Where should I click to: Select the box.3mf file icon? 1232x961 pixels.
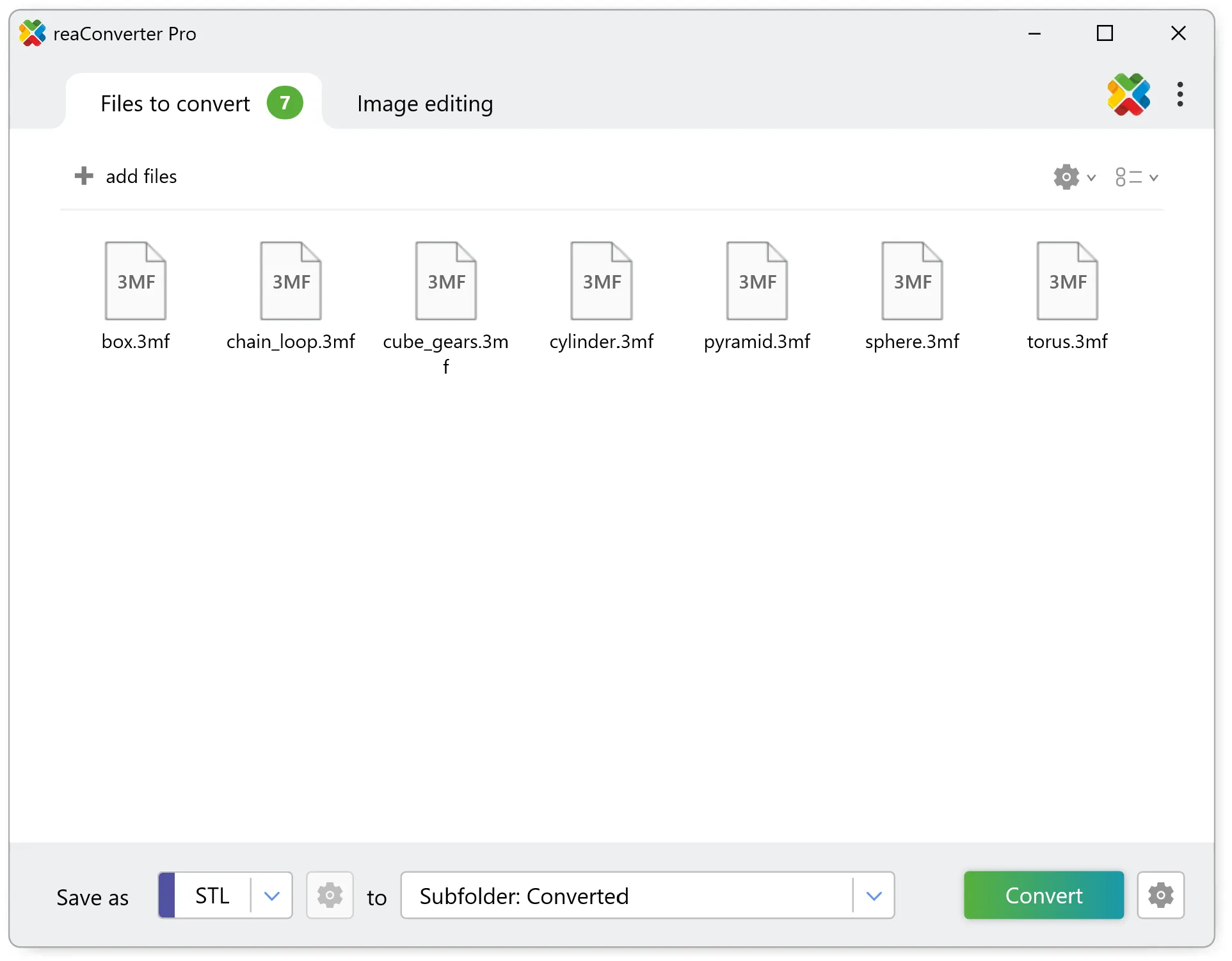(136, 280)
